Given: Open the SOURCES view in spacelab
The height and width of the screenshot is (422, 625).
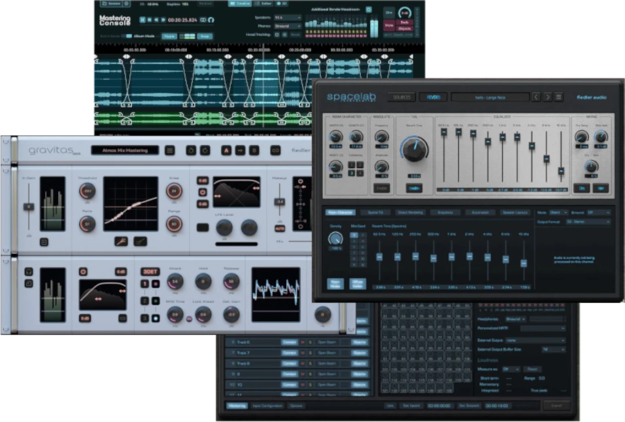Looking at the screenshot, I should [401, 97].
